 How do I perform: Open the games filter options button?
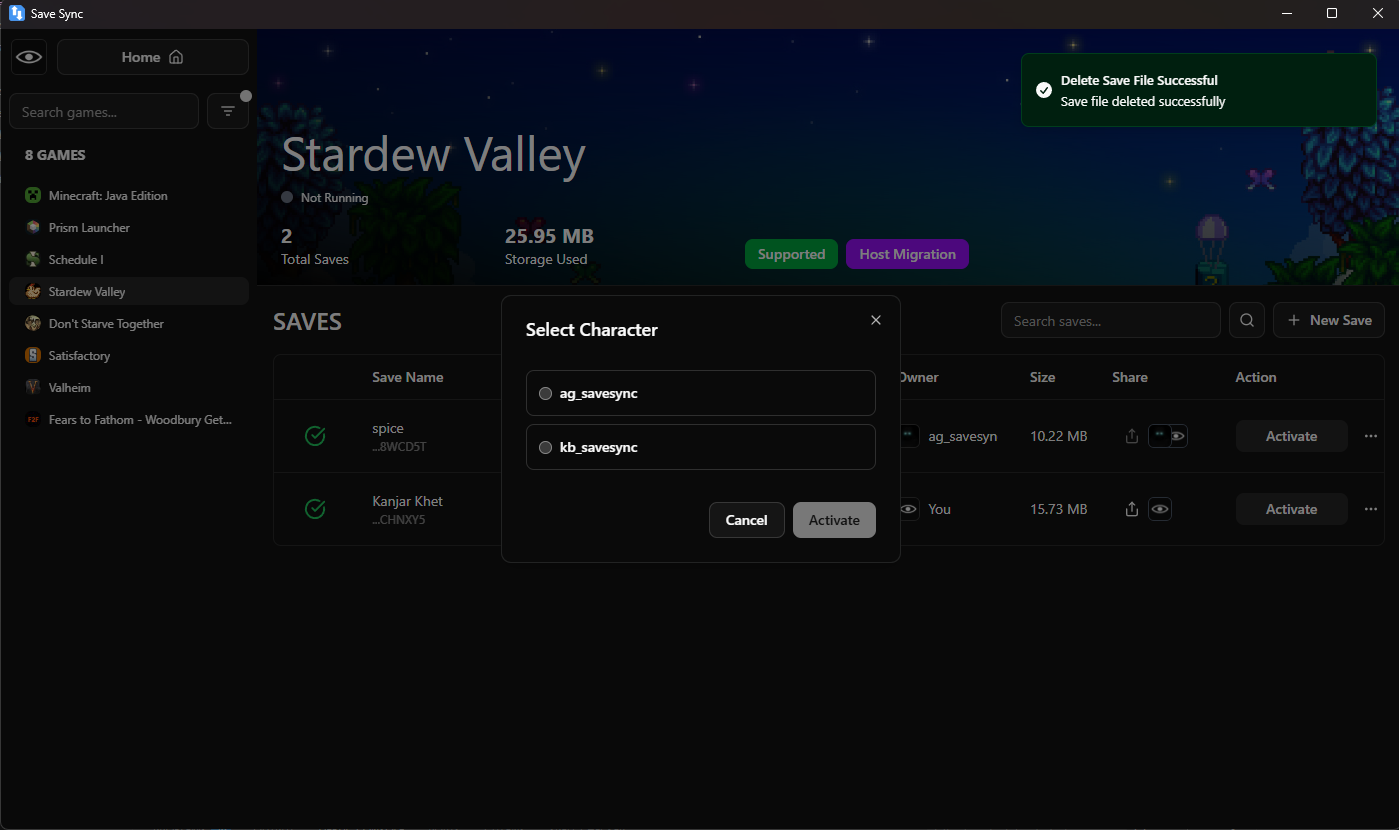click(228, 111)
